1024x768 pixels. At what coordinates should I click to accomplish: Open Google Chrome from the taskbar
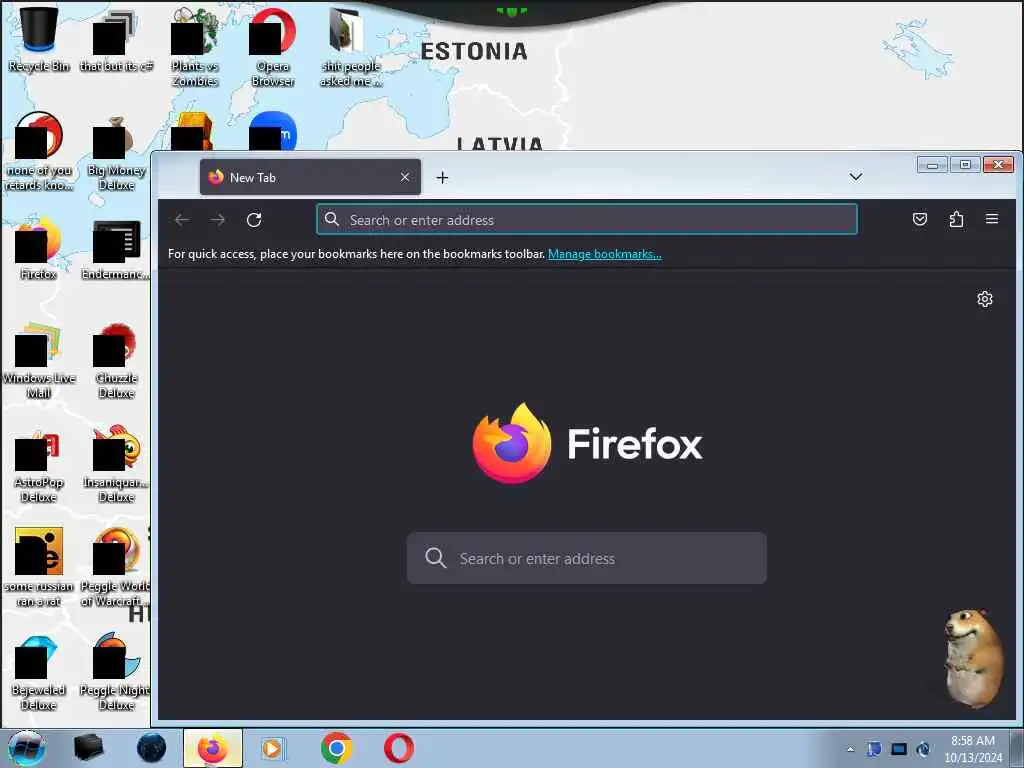tap(337, 748)
